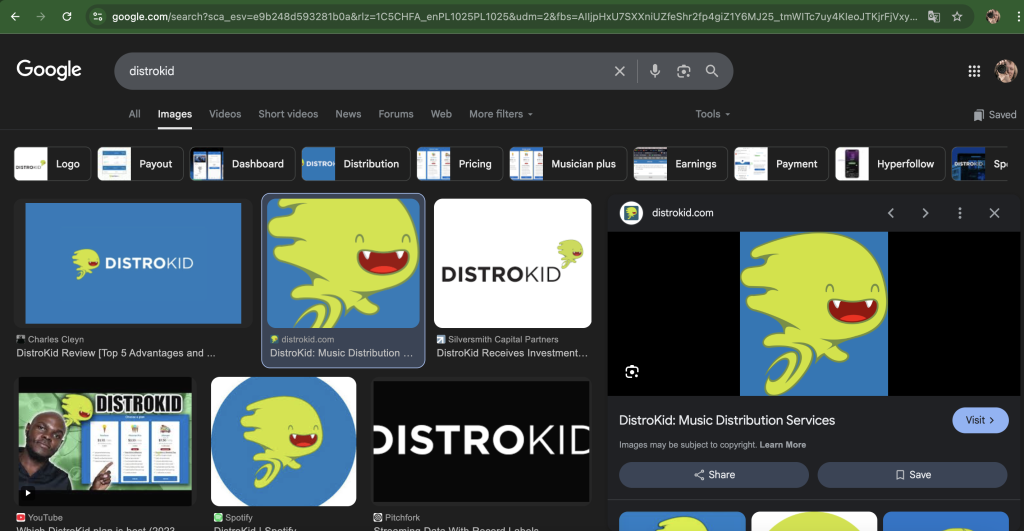Start voice search with microphone icon
1024x531 pixels.
(654, 71)
